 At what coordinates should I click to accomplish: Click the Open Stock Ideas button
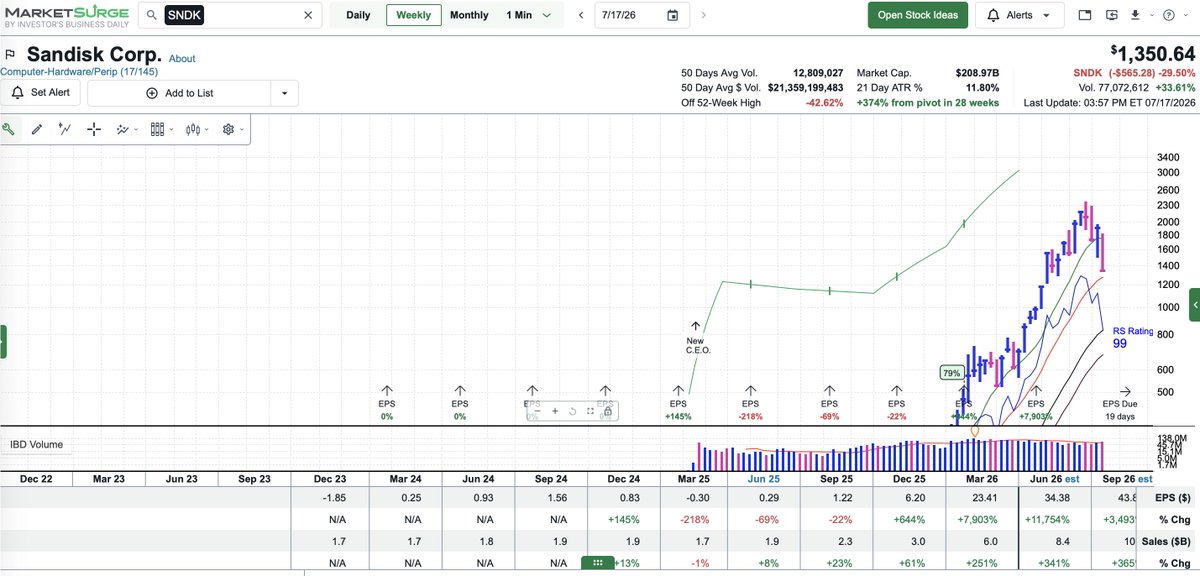(x=918, y=15)
